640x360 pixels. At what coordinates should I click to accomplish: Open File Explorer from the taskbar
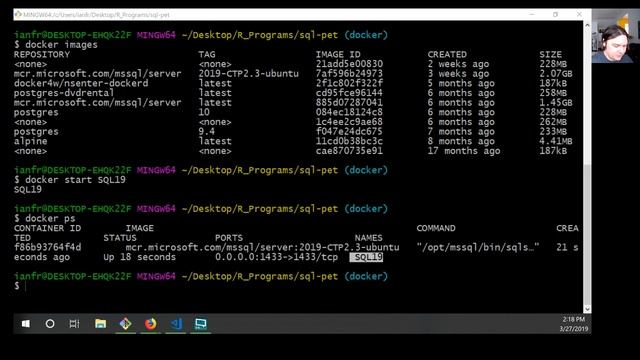click(100, 324)
